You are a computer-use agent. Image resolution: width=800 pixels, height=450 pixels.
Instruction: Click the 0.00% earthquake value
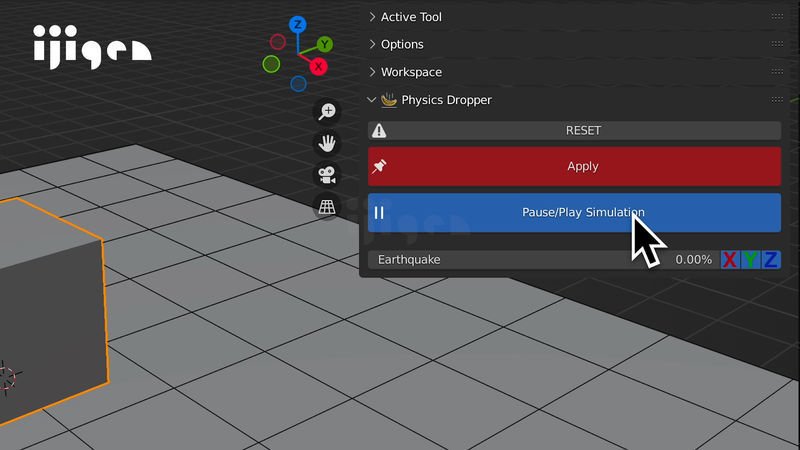(x=693, y=260)
